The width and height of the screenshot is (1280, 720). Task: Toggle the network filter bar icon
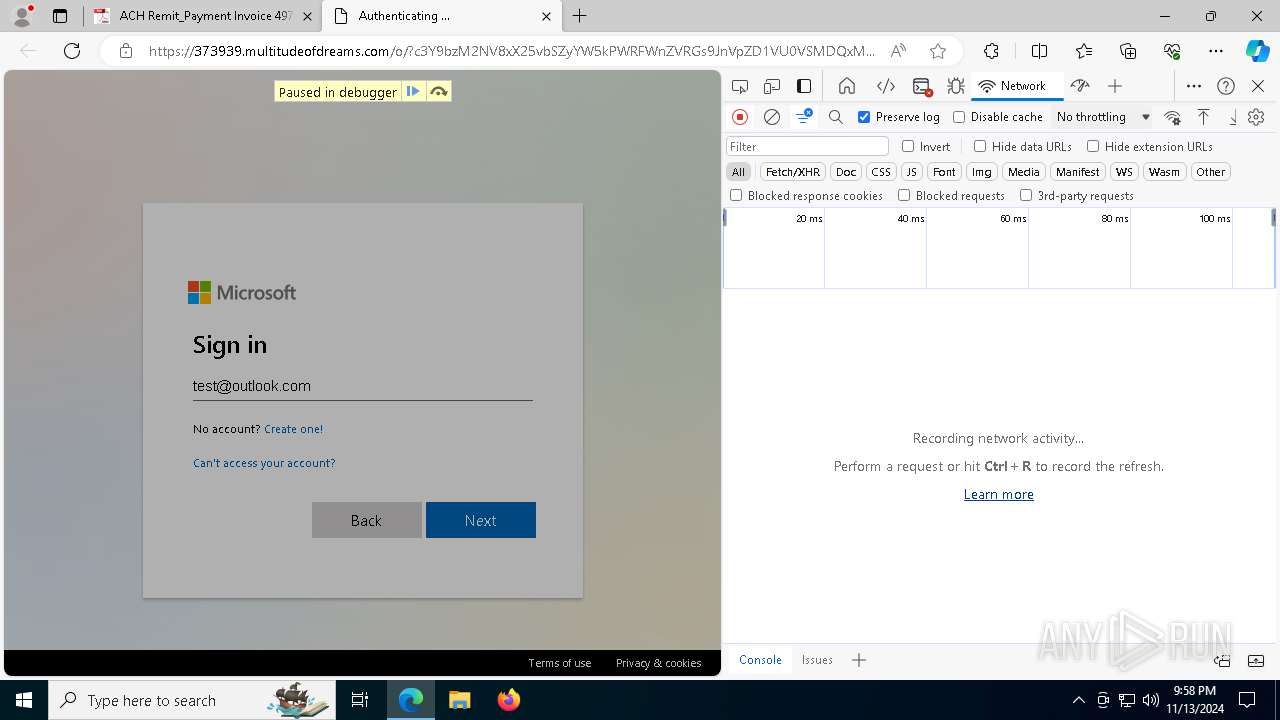point(803,117)
